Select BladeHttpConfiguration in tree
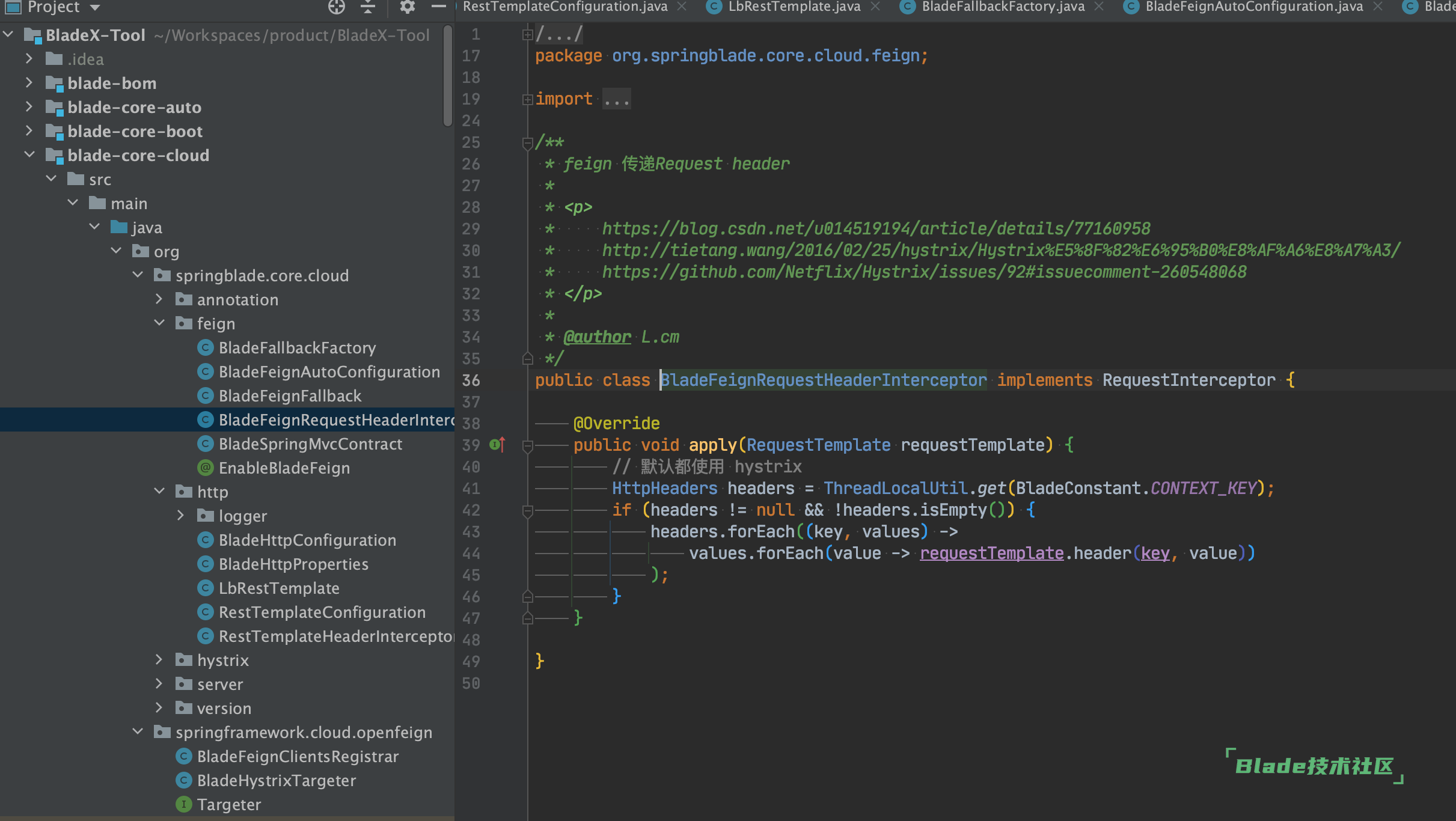 pos(307,540)
